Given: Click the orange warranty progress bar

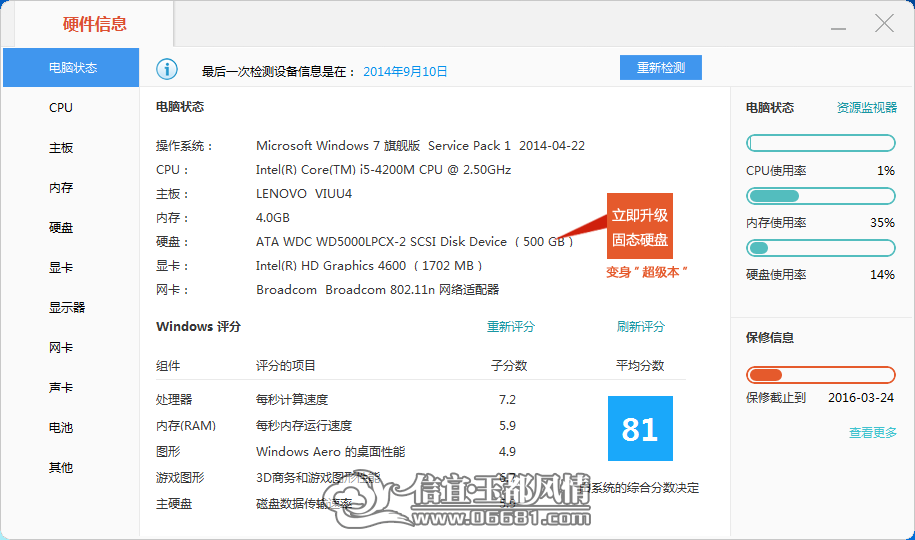Looking at the screenshot, I should click(x=820, y=375).
